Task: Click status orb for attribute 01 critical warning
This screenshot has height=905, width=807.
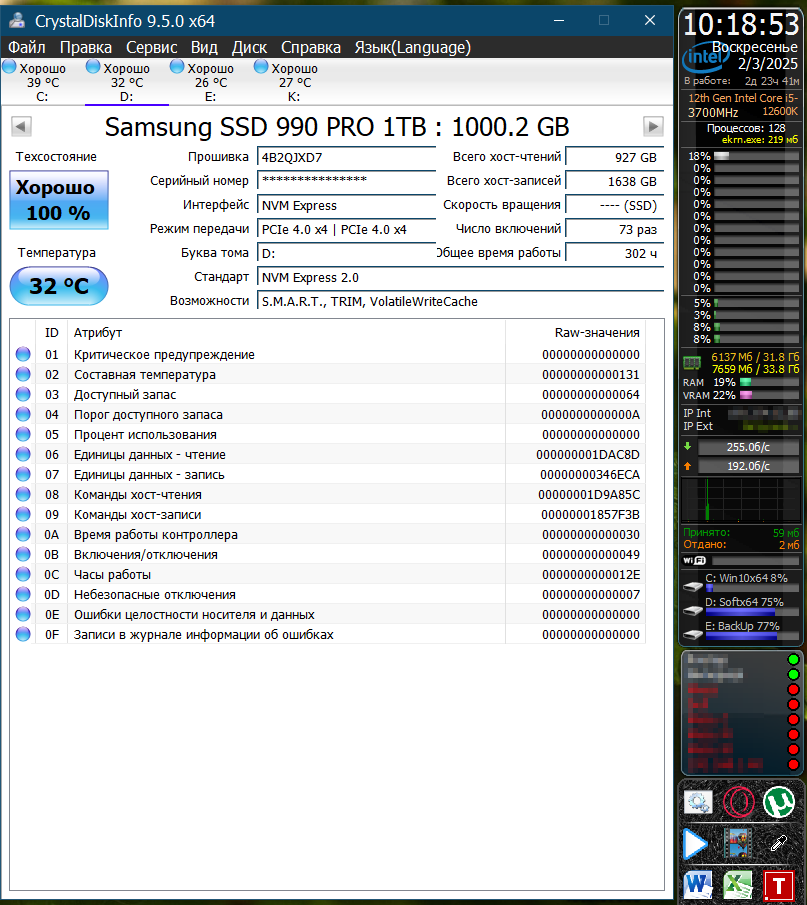Action: [23, 354]
